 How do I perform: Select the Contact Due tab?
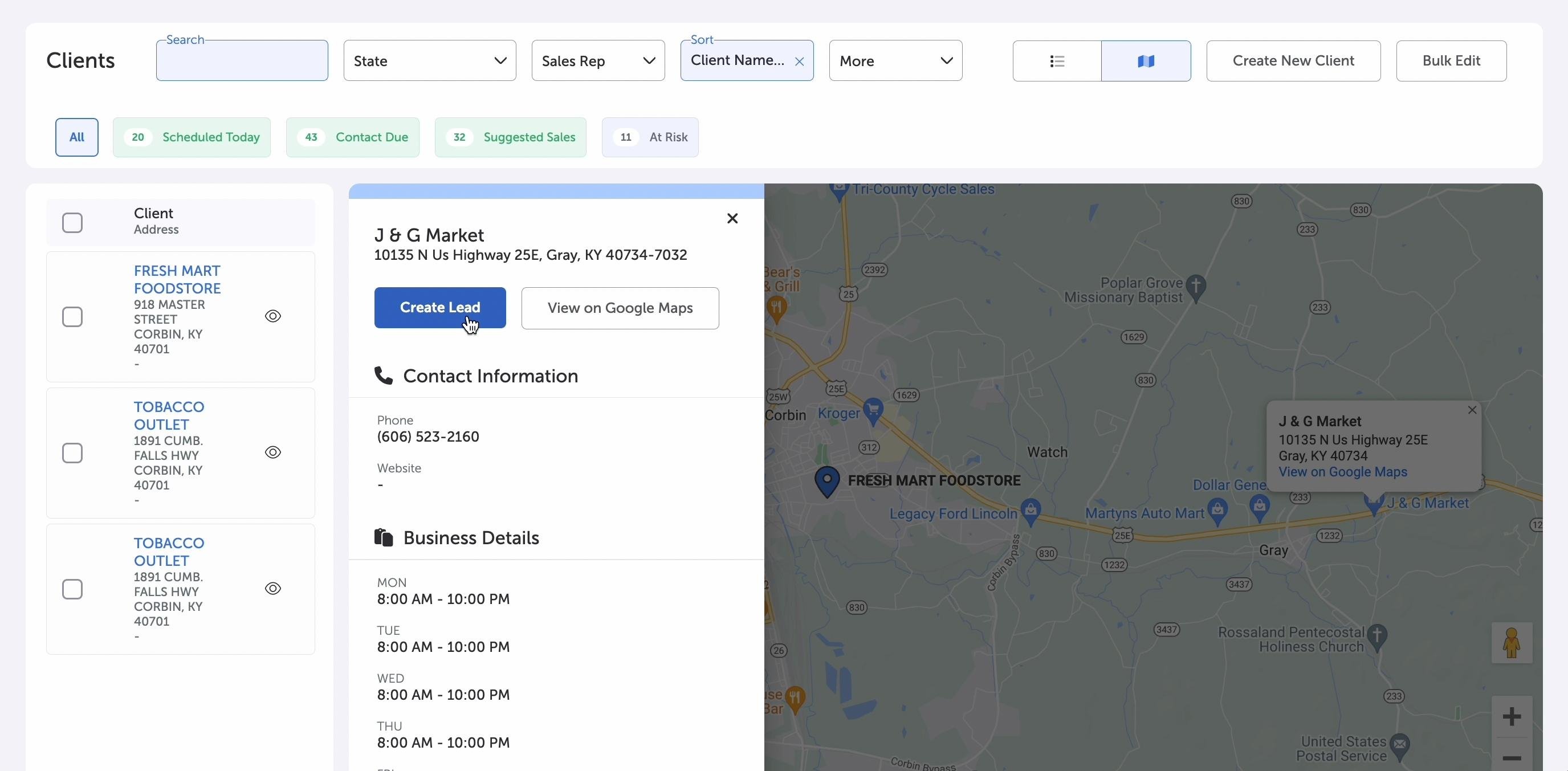click(x=352, y=137)
